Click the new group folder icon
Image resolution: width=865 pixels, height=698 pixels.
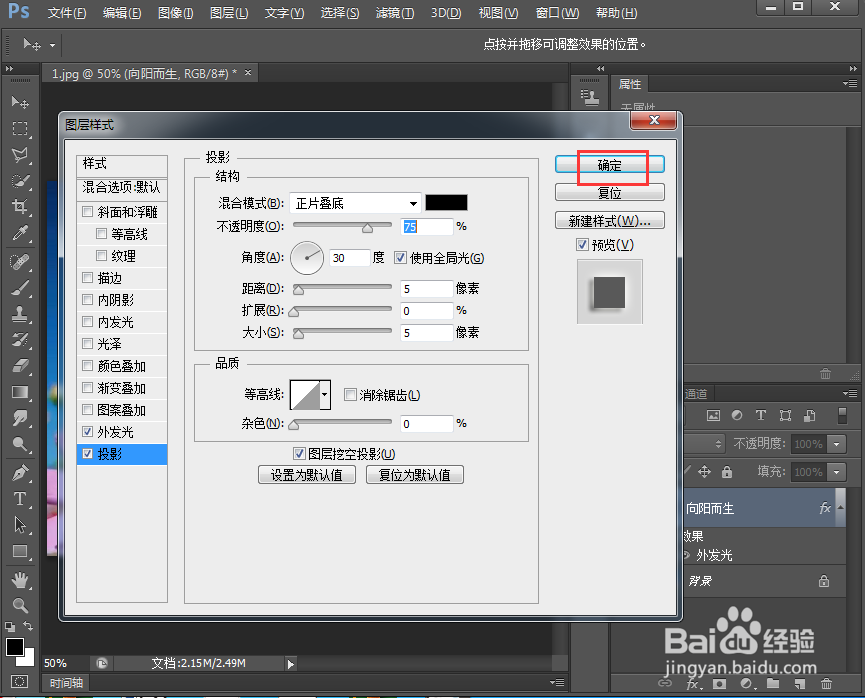point(773,684)
